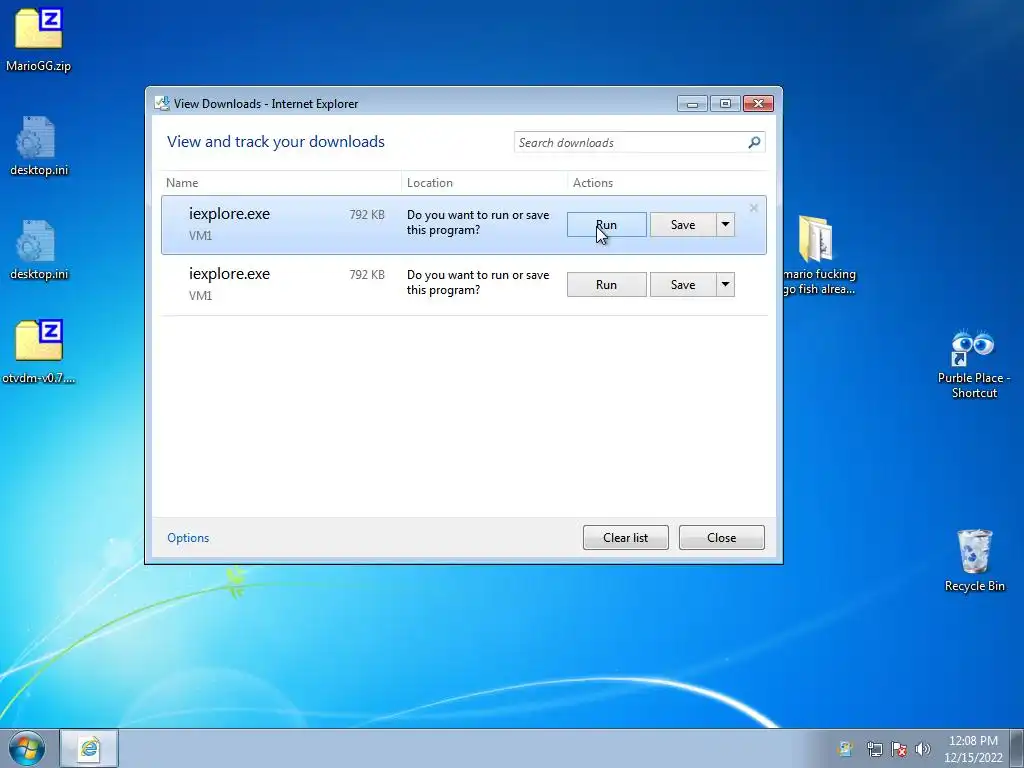This screenshot has width=1024, height=768.
Task: Open the network tray icon
Action: [x=874, y=749]
